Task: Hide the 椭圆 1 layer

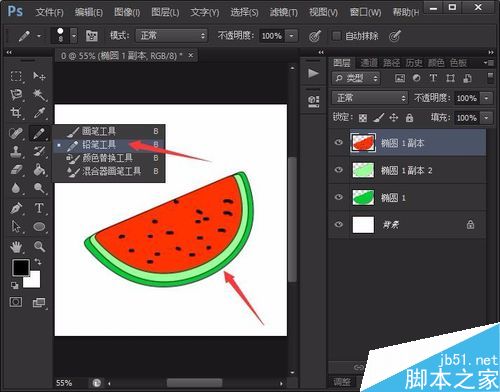Action: click(x=339, y=197)
